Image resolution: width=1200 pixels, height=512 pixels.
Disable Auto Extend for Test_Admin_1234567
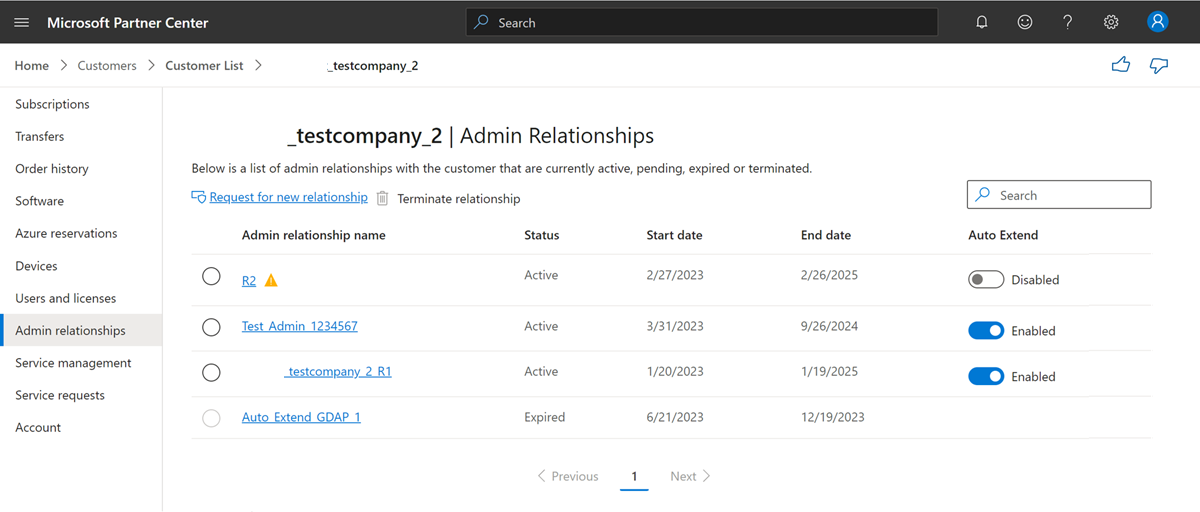tap(986, 331)
